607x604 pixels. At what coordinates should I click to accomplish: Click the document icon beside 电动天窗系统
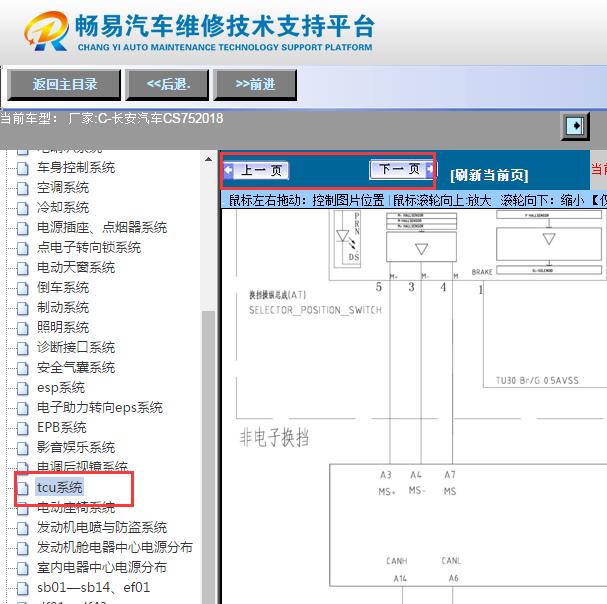point(23,268)
